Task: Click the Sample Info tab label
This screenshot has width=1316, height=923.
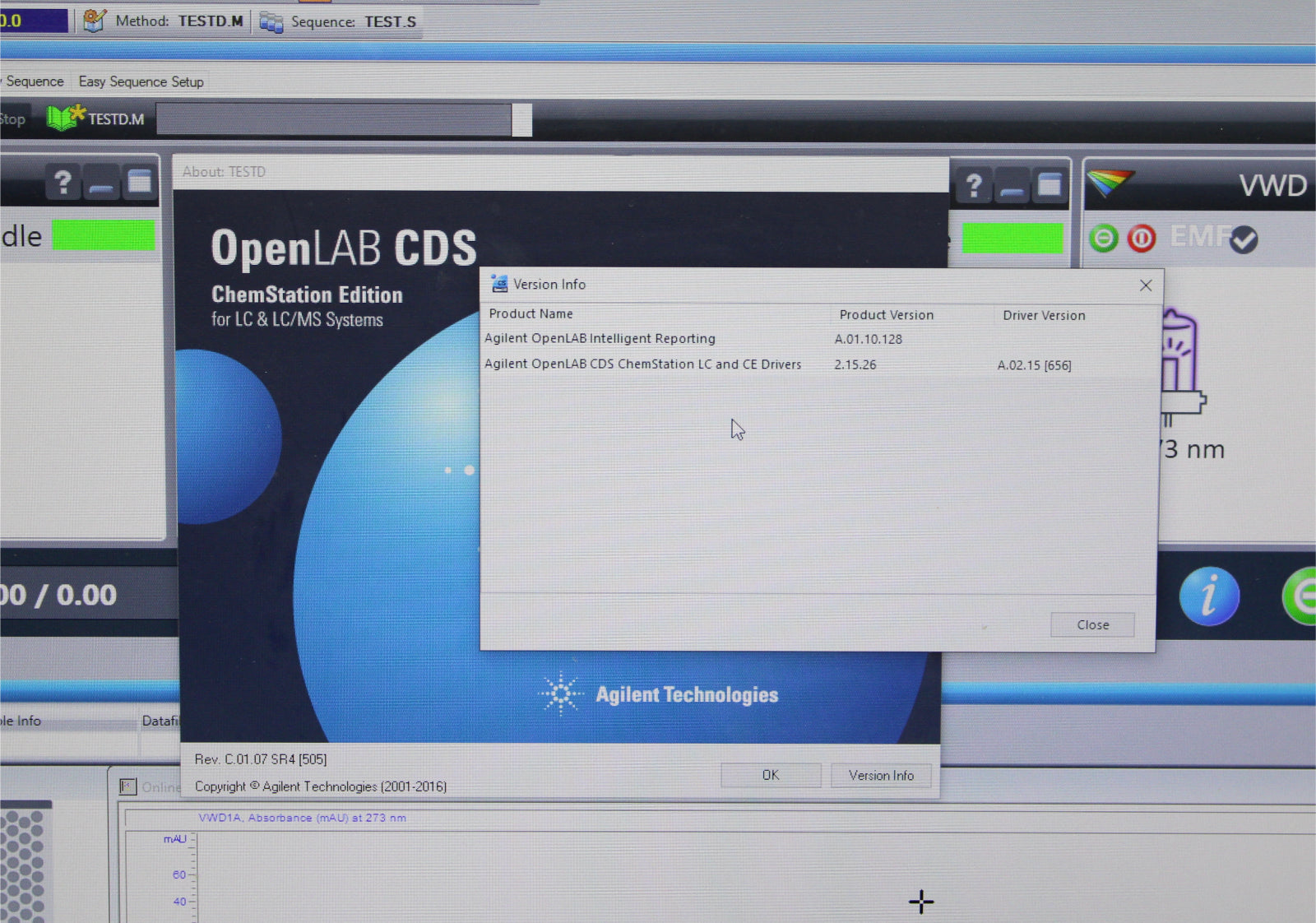Action: coord(21,721)
